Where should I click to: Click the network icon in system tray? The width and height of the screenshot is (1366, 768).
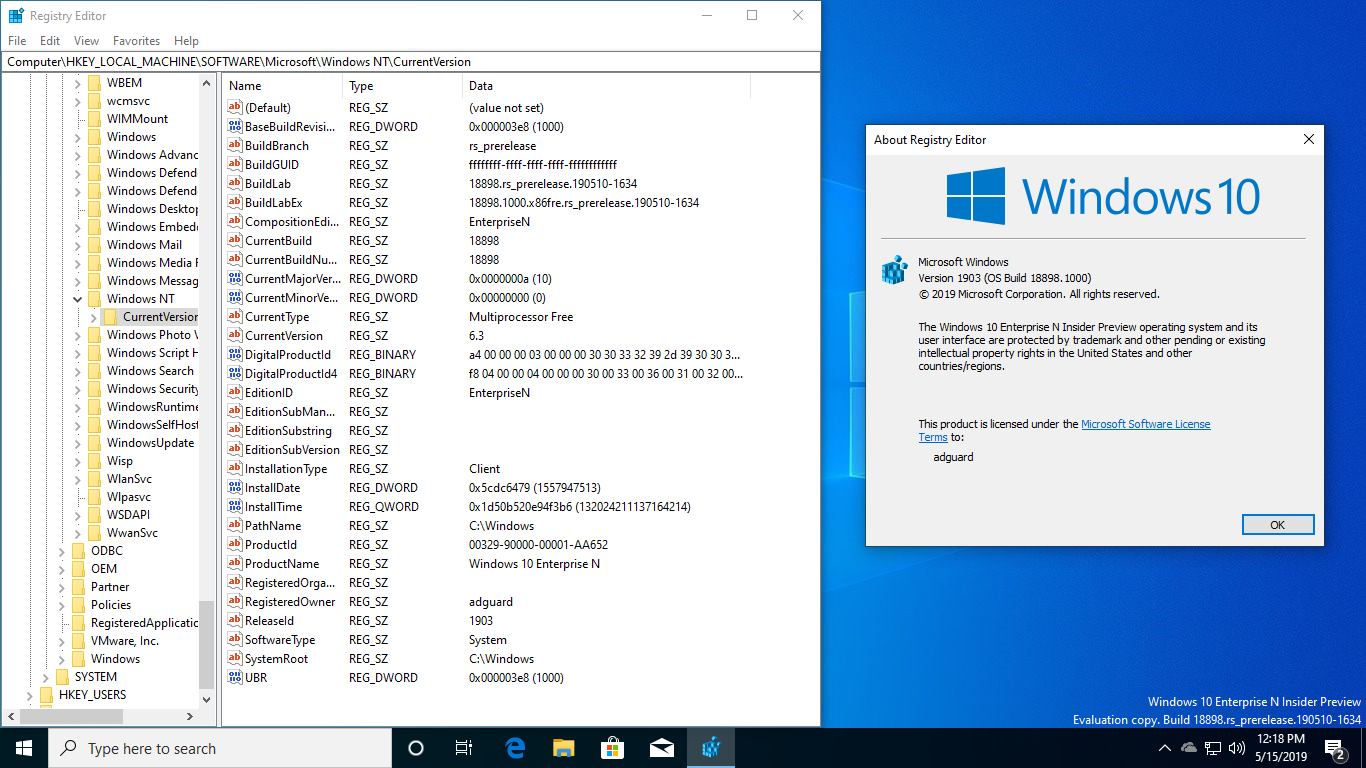click(1212, 748)
